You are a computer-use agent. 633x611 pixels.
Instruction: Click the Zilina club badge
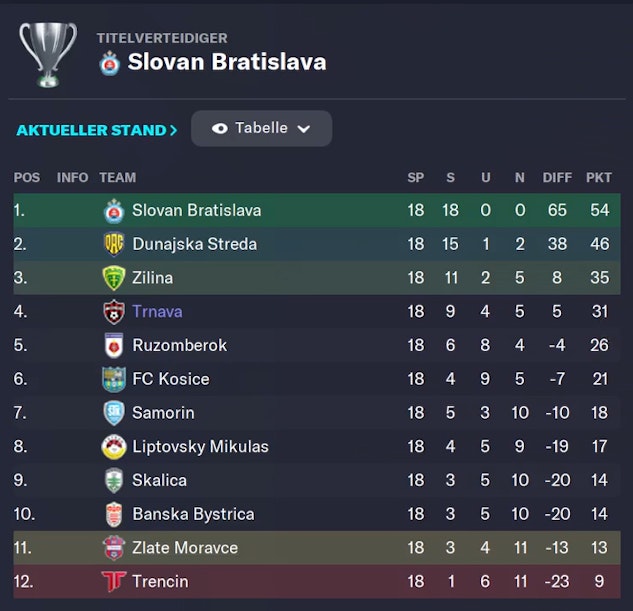click(x=114, y=278)
